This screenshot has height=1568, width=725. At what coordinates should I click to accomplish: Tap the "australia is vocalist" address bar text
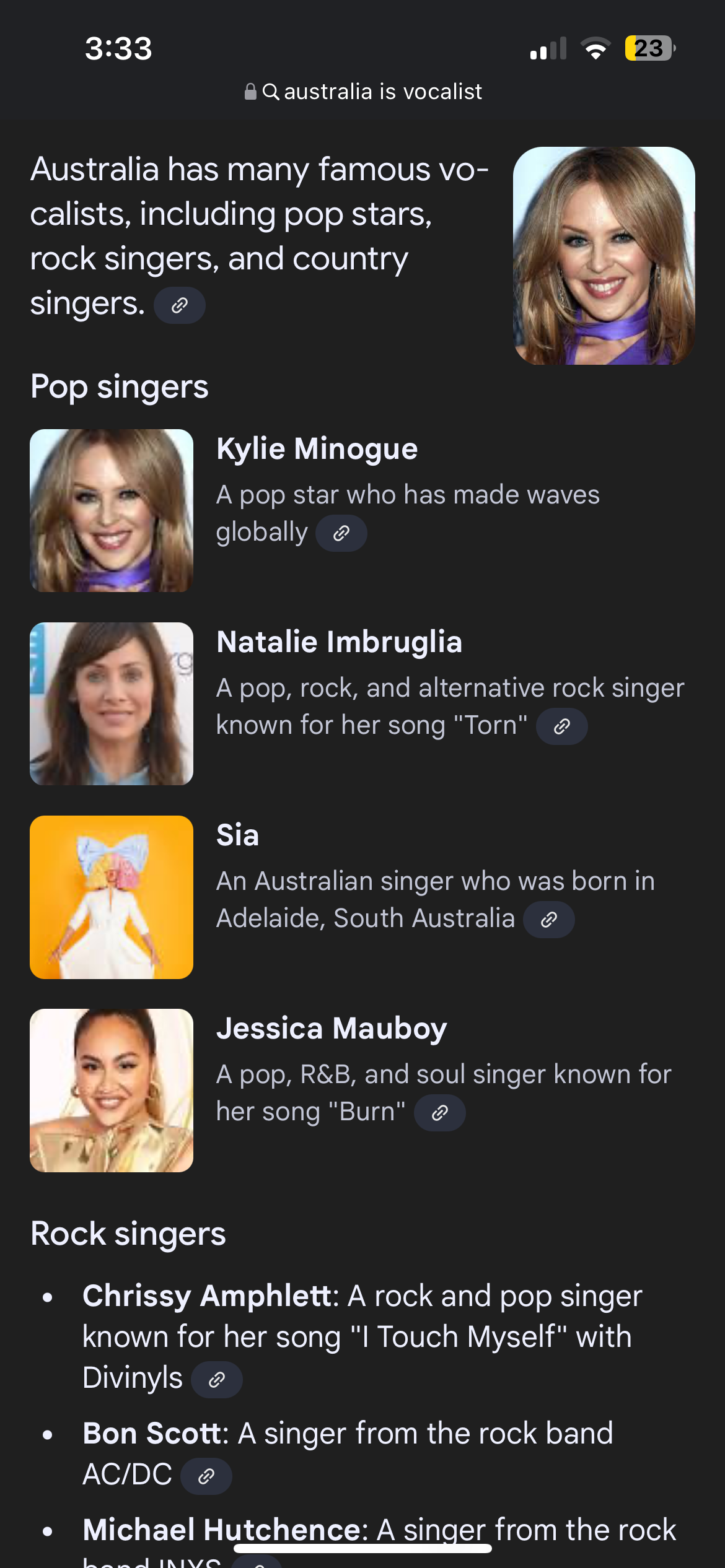click(x=382, y=92)
